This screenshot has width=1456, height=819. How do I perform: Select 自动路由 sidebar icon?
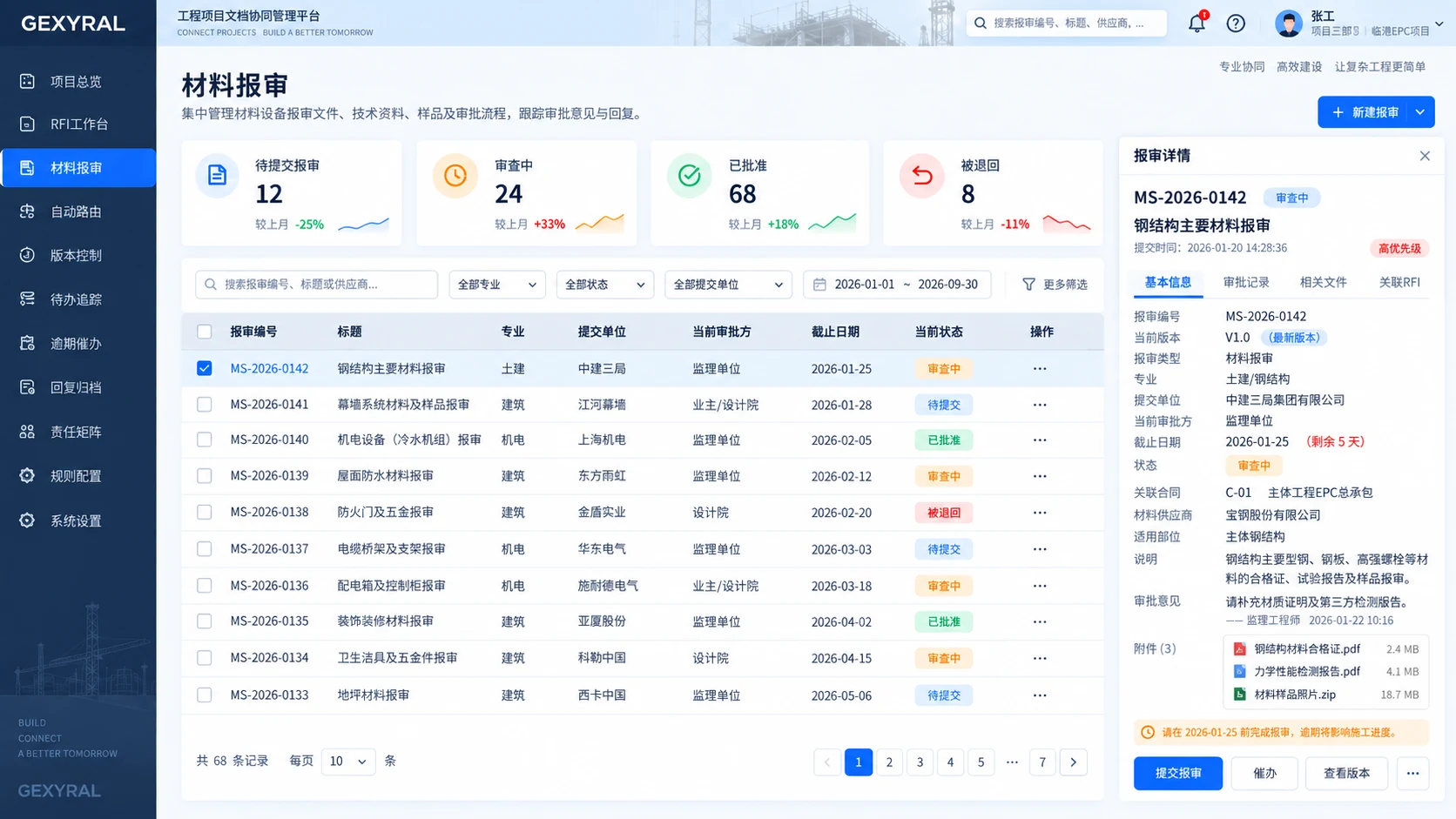tap(27, 211)
